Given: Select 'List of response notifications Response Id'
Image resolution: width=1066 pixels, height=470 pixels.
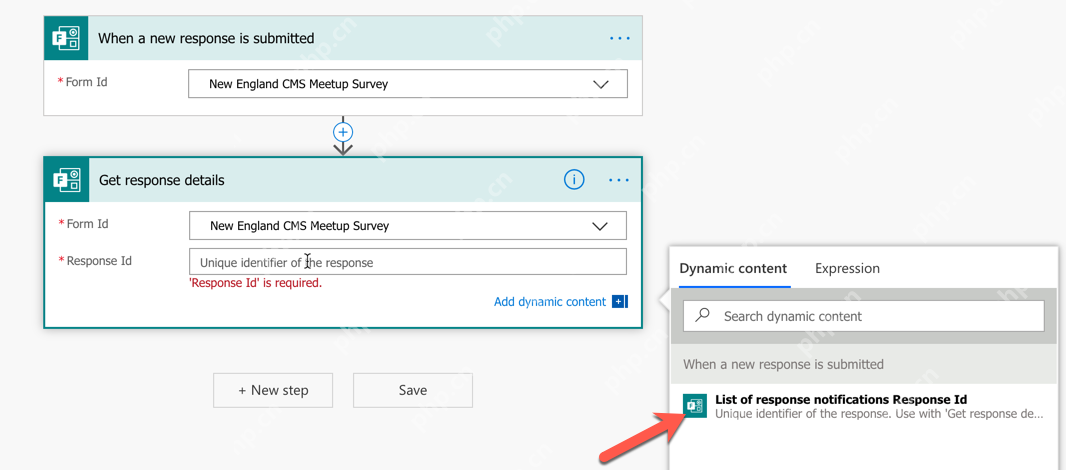Looking at the screenshot, I should pyautogui.click(x=864, y=406).
